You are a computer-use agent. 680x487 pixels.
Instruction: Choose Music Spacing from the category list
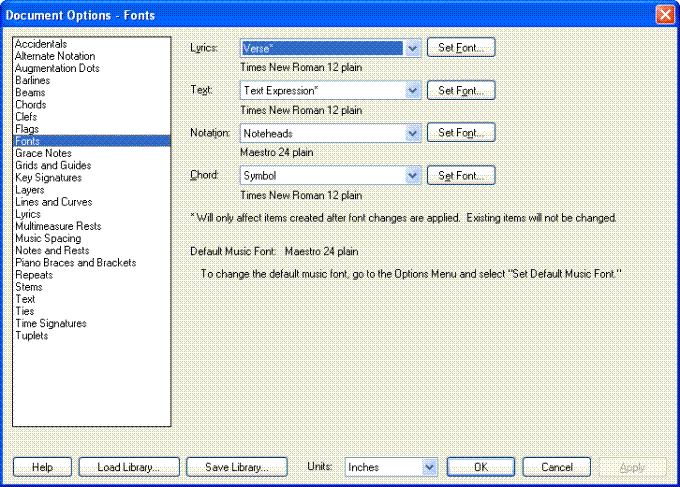tap(48, 238)
